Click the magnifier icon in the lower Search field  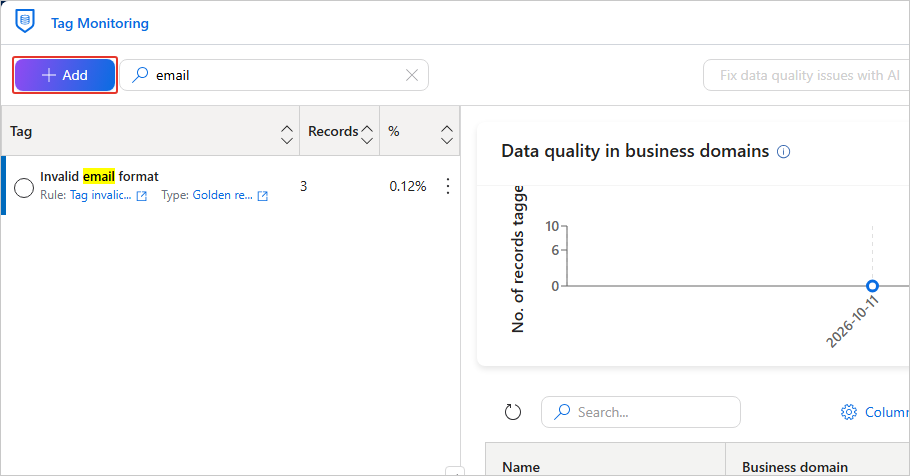pyautogui.click(x=562, y=412)
